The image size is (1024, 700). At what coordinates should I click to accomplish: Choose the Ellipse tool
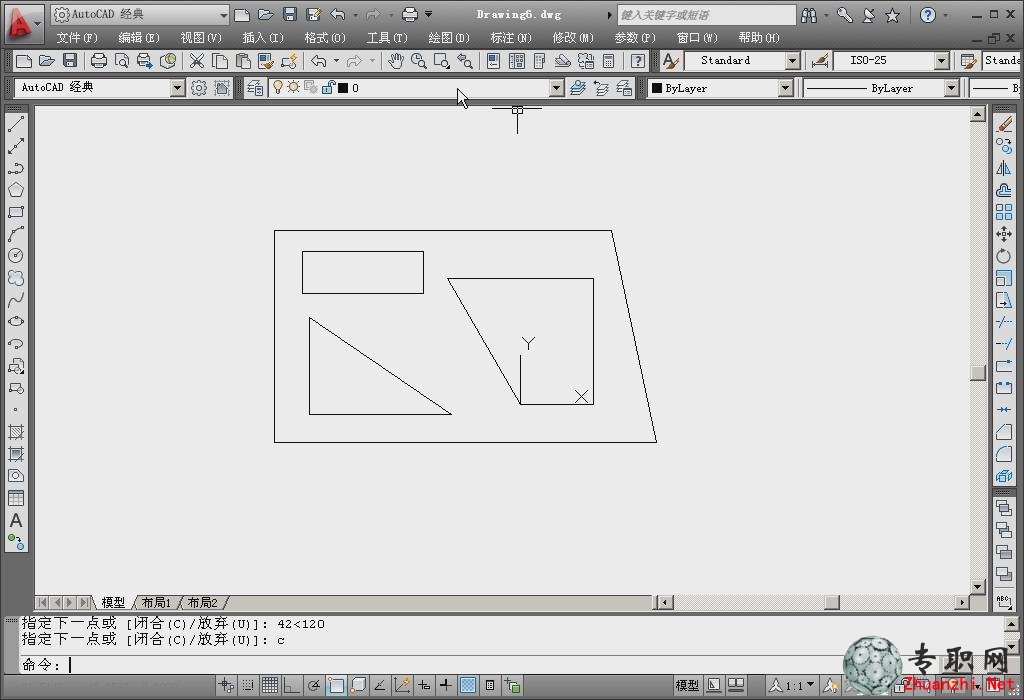tap(16, 321)
